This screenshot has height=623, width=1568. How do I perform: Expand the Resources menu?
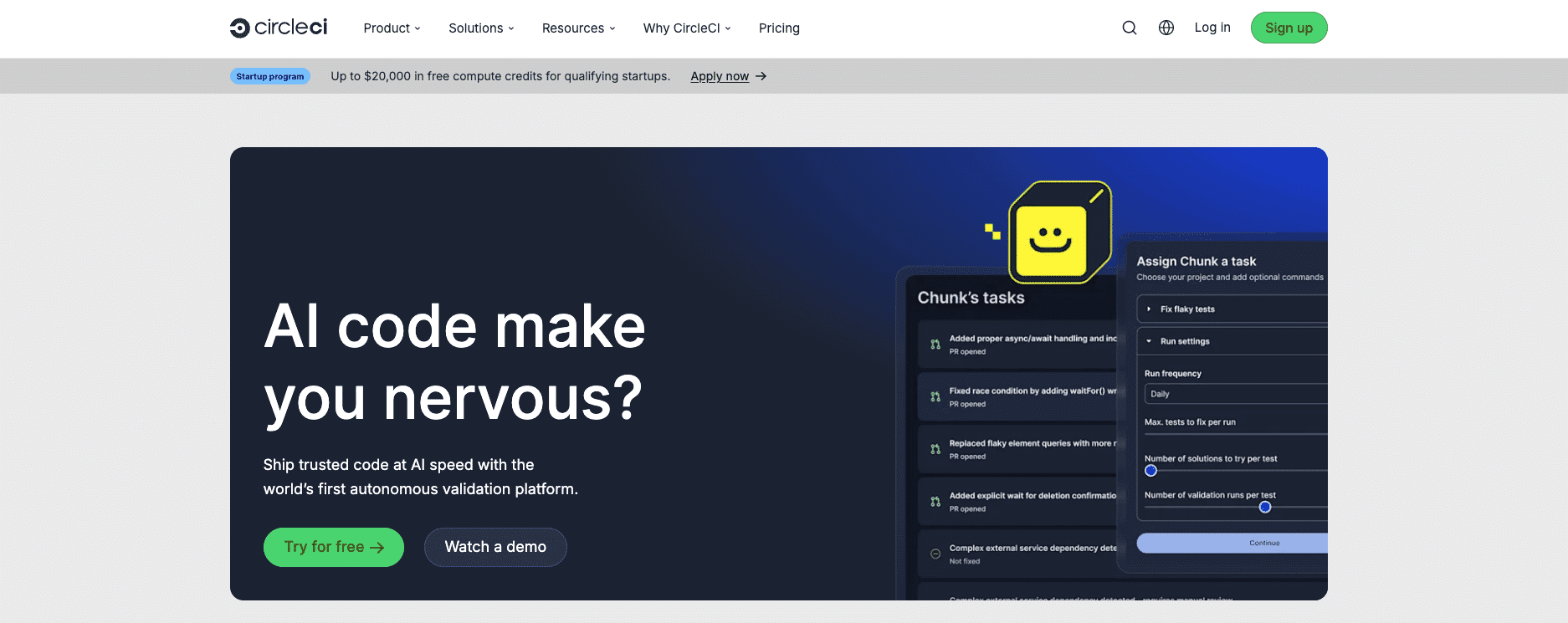coord(578,28)
